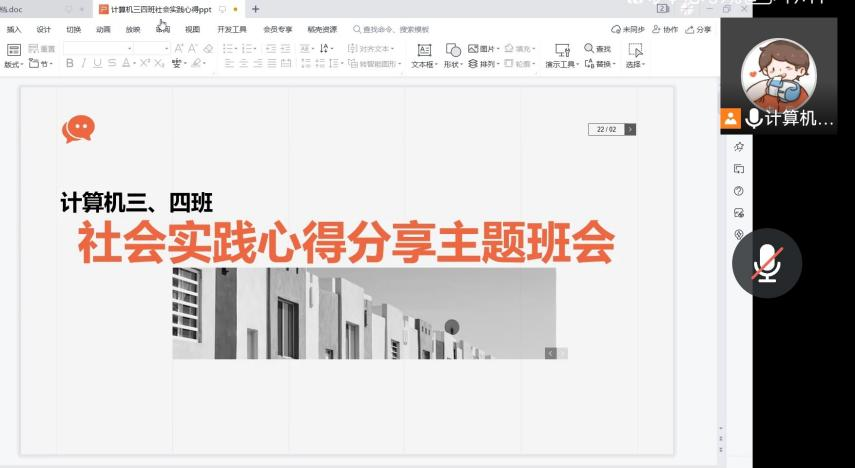Expand the picture (图片) dropdown
The height and width of the screenshot is (468, 855).
498,48
